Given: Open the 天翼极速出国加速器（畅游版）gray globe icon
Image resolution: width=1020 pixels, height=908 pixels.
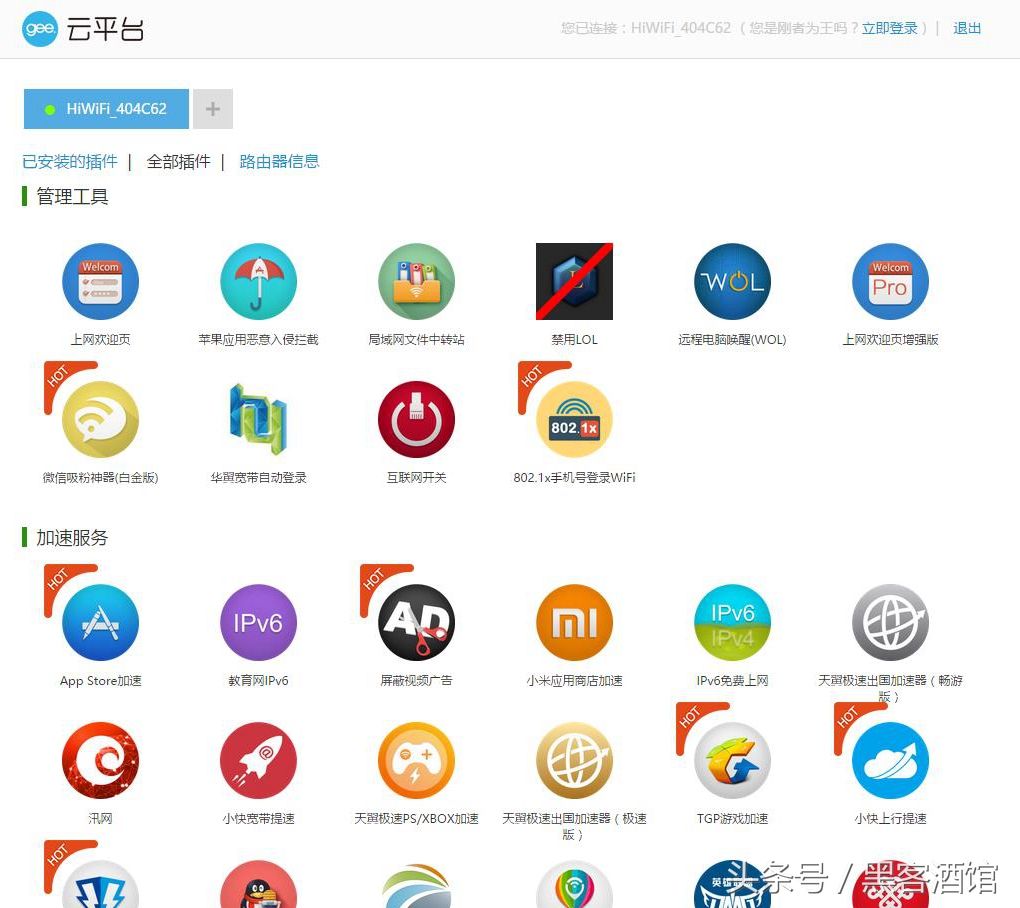Looking at the screenshot, I should pyautogui.click(x=891, y=622).
